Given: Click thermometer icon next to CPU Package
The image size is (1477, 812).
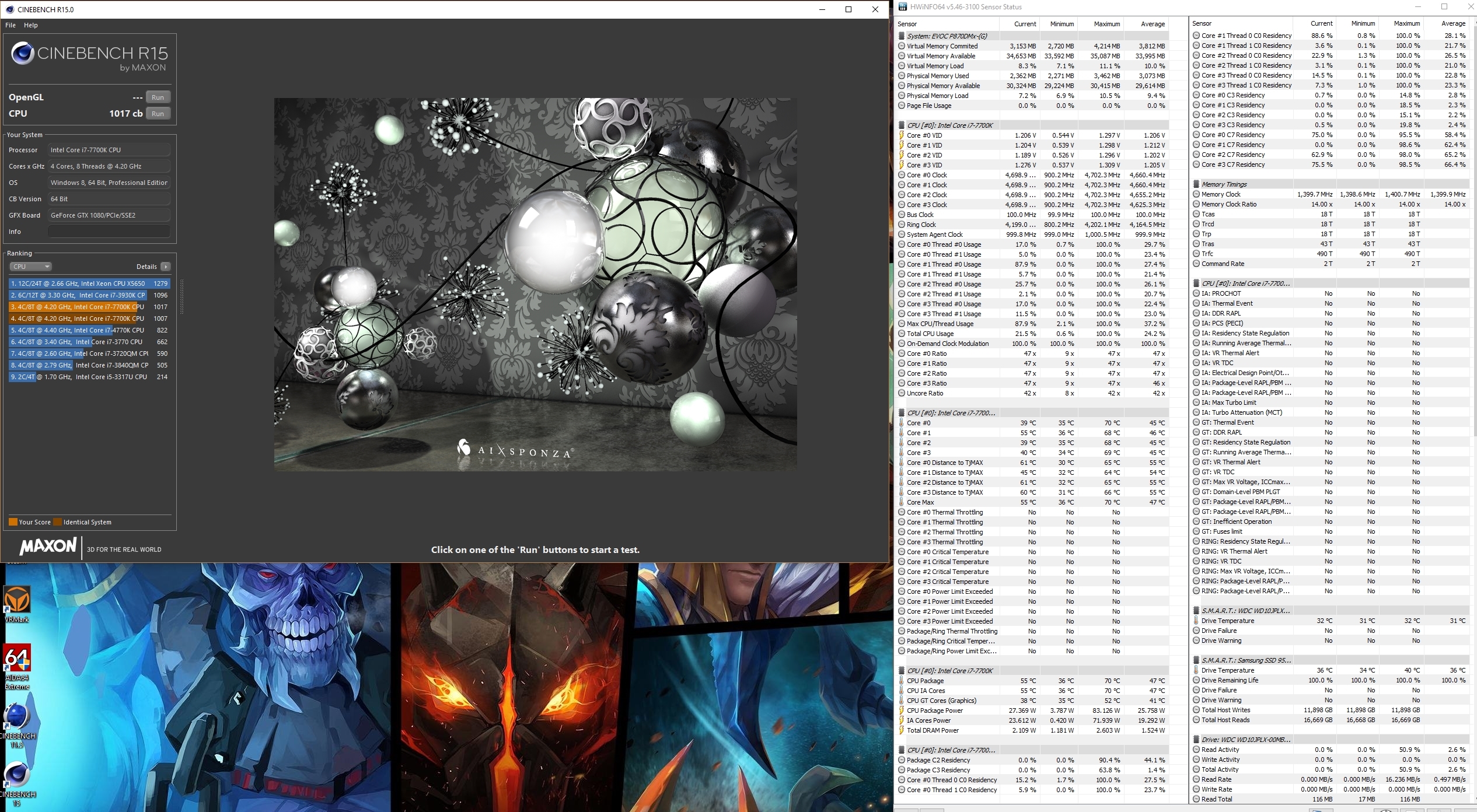Looking at the screenshot, I should click(x=902, y=681).
